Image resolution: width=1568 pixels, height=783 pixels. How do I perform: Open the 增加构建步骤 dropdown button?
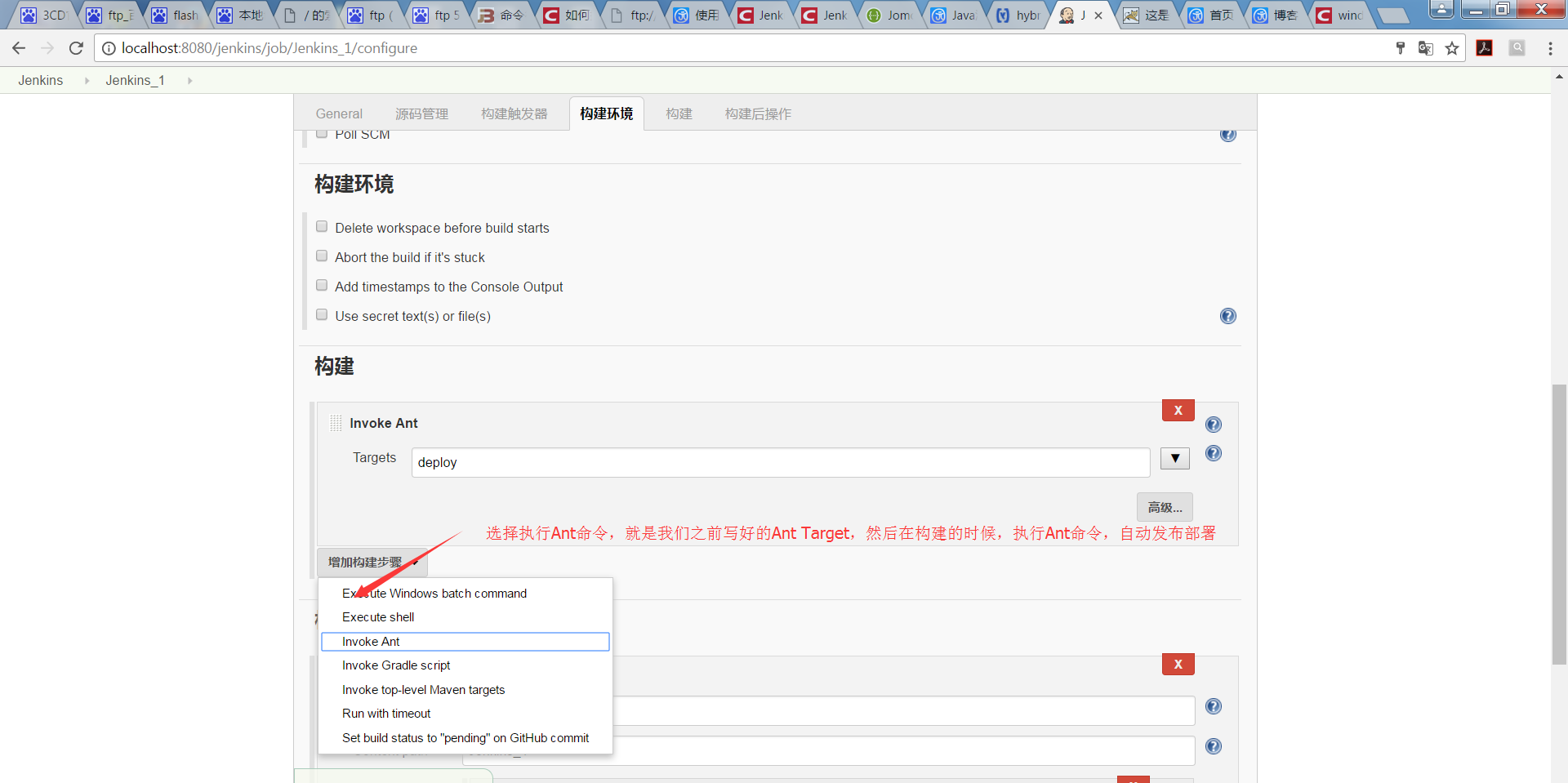(372, 562)
